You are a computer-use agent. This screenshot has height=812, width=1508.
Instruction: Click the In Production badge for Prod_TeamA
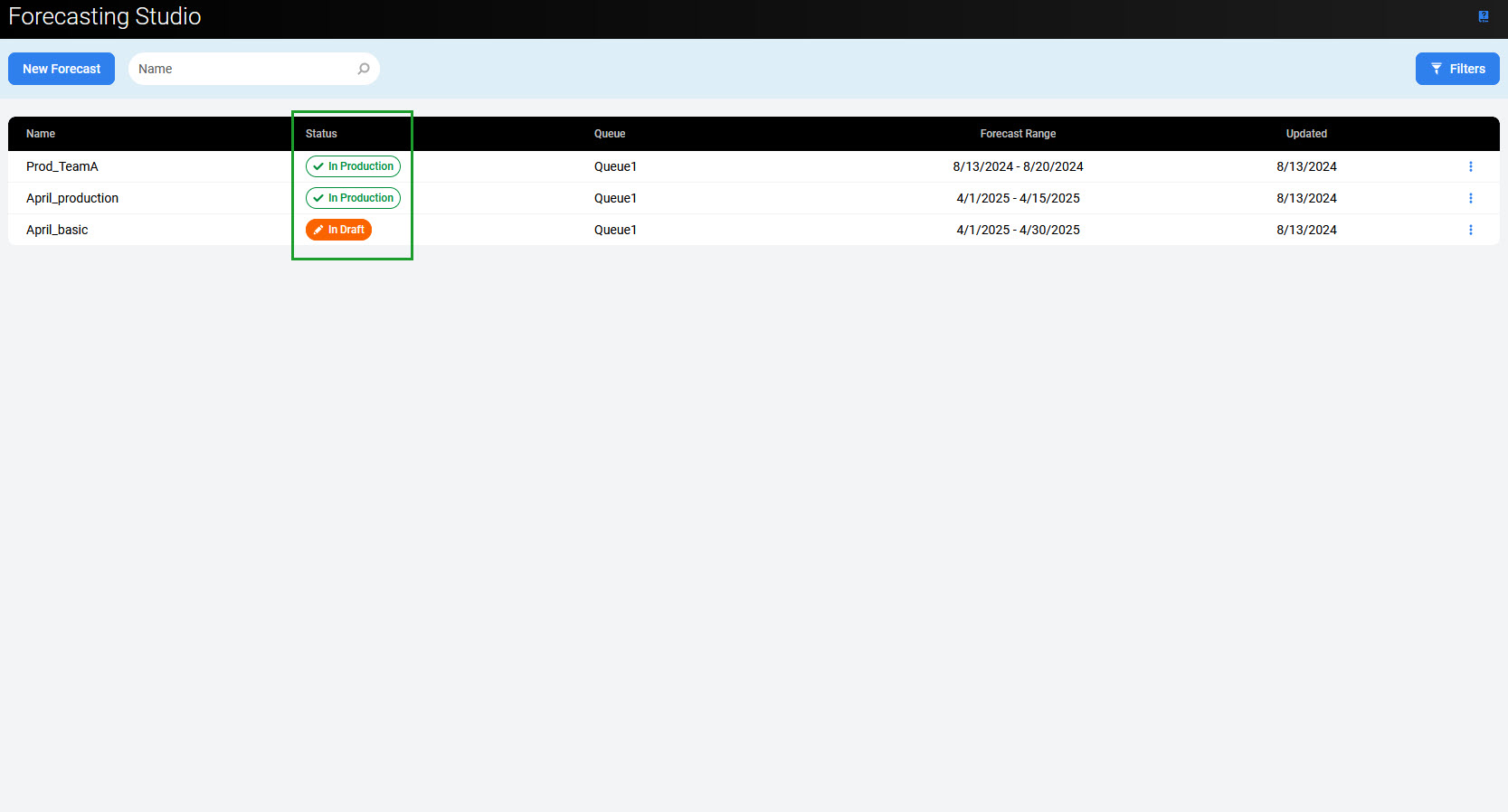[x=353, y=166]
